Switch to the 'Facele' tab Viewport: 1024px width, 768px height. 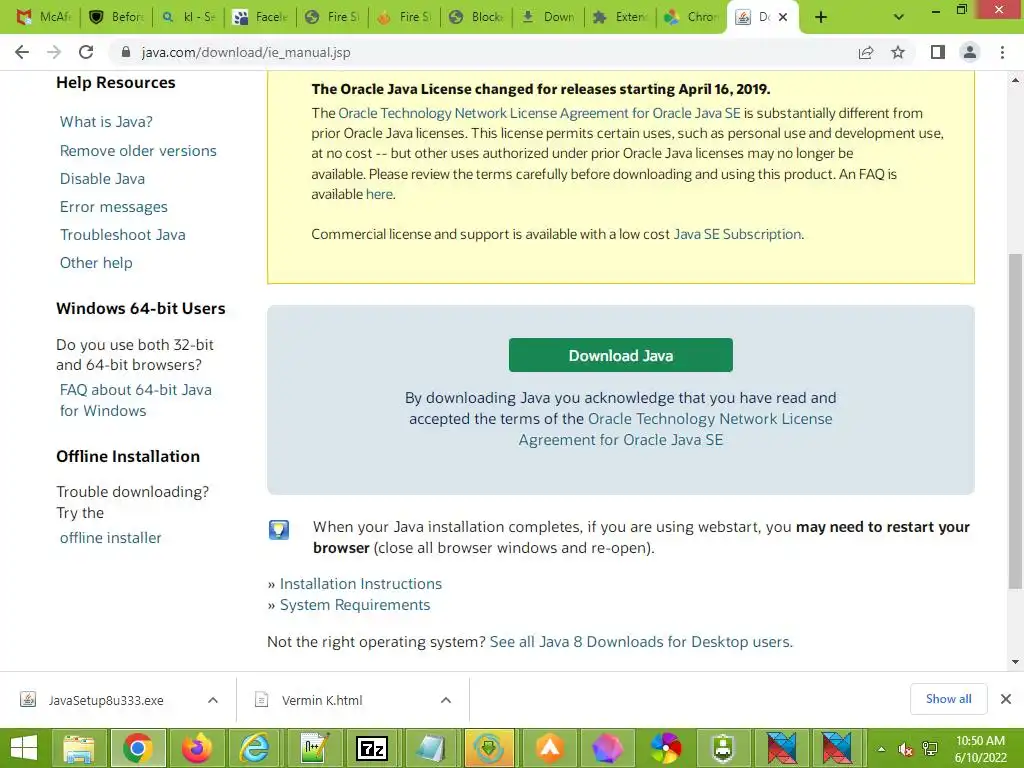(x=260, y=17)
